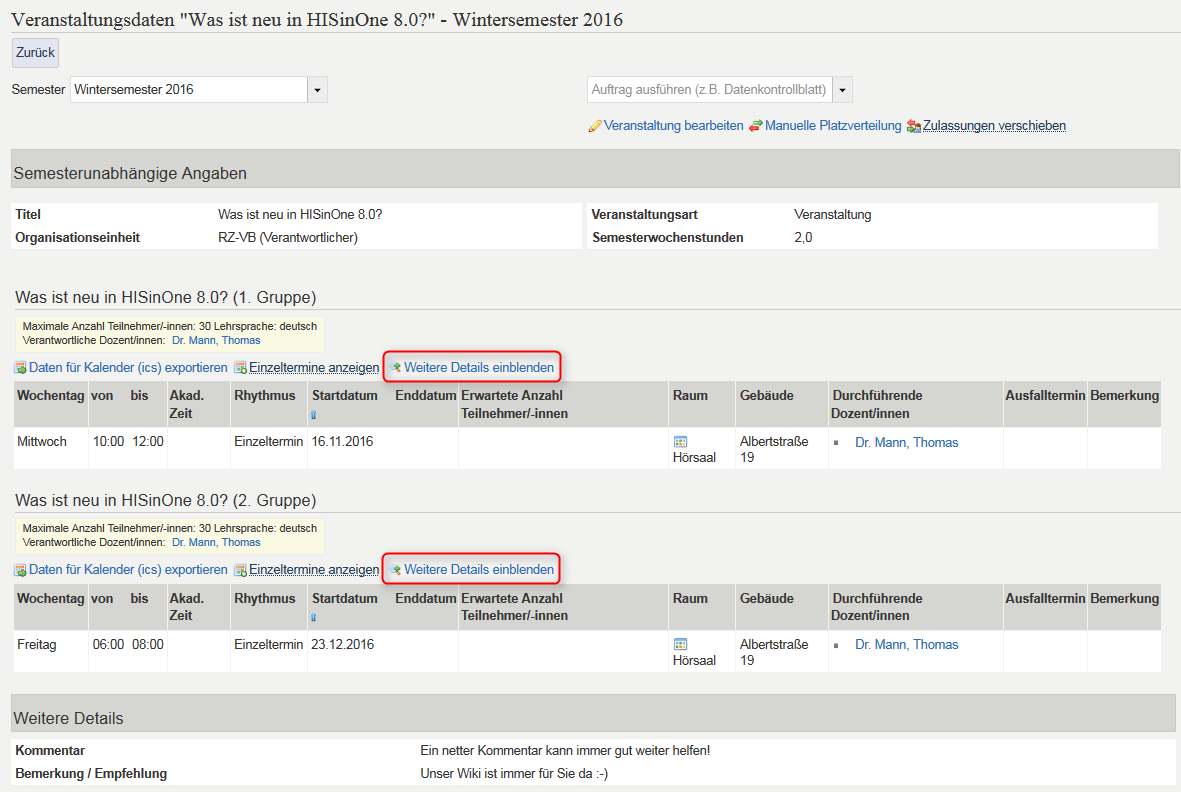Click Einzeltermine icon in 1. Gruppe
This screenshot has height=792, width=1181.
point(240,368)
